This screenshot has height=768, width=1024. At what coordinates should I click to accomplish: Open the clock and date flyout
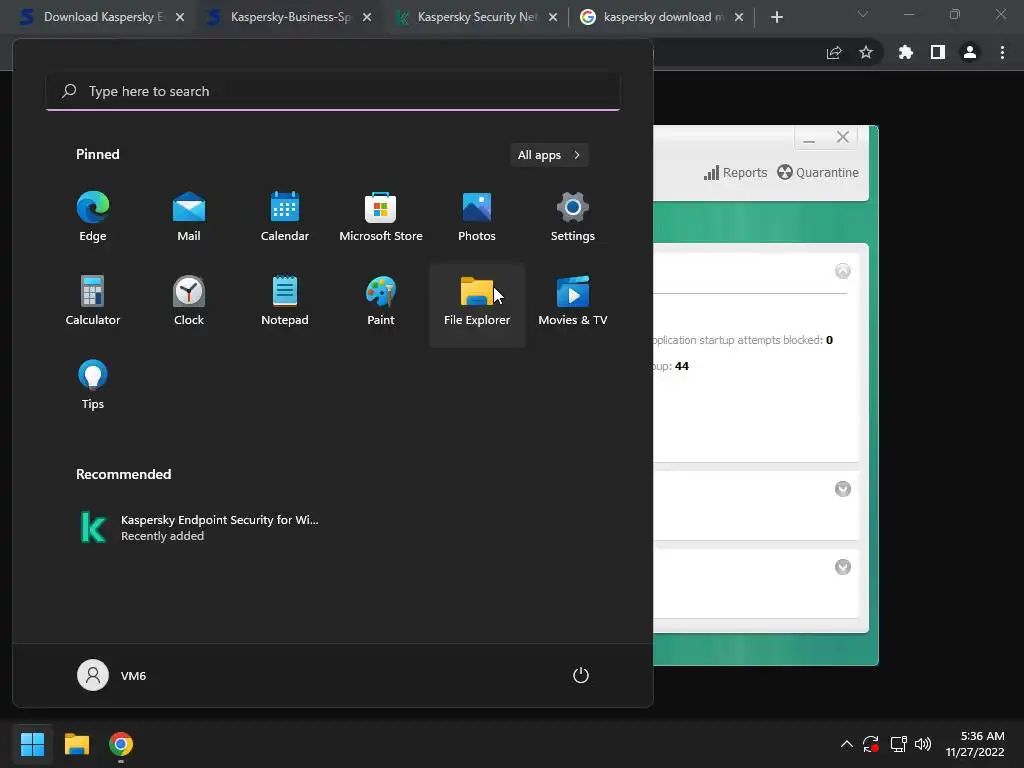(x=975, y=744)
